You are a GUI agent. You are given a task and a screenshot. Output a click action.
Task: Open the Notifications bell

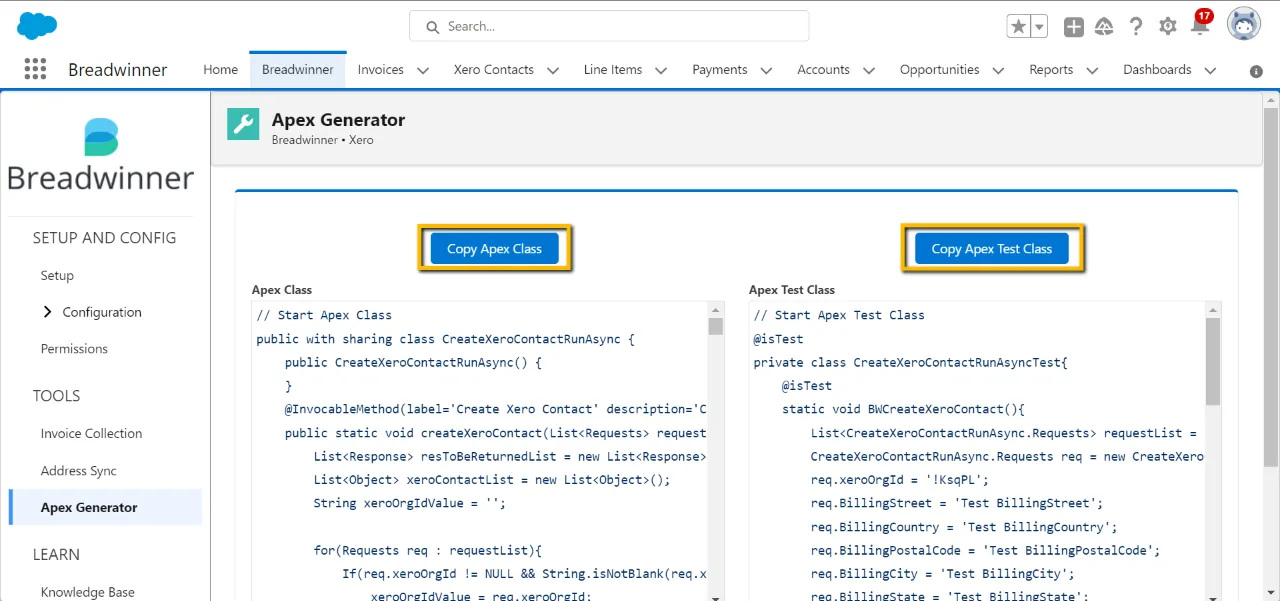1200,26
